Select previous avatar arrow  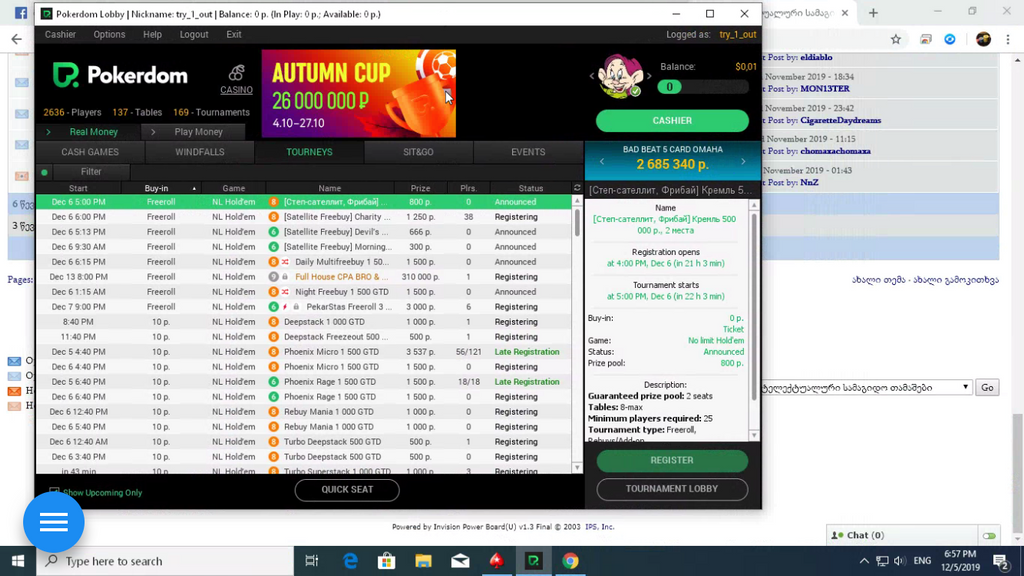592,76
